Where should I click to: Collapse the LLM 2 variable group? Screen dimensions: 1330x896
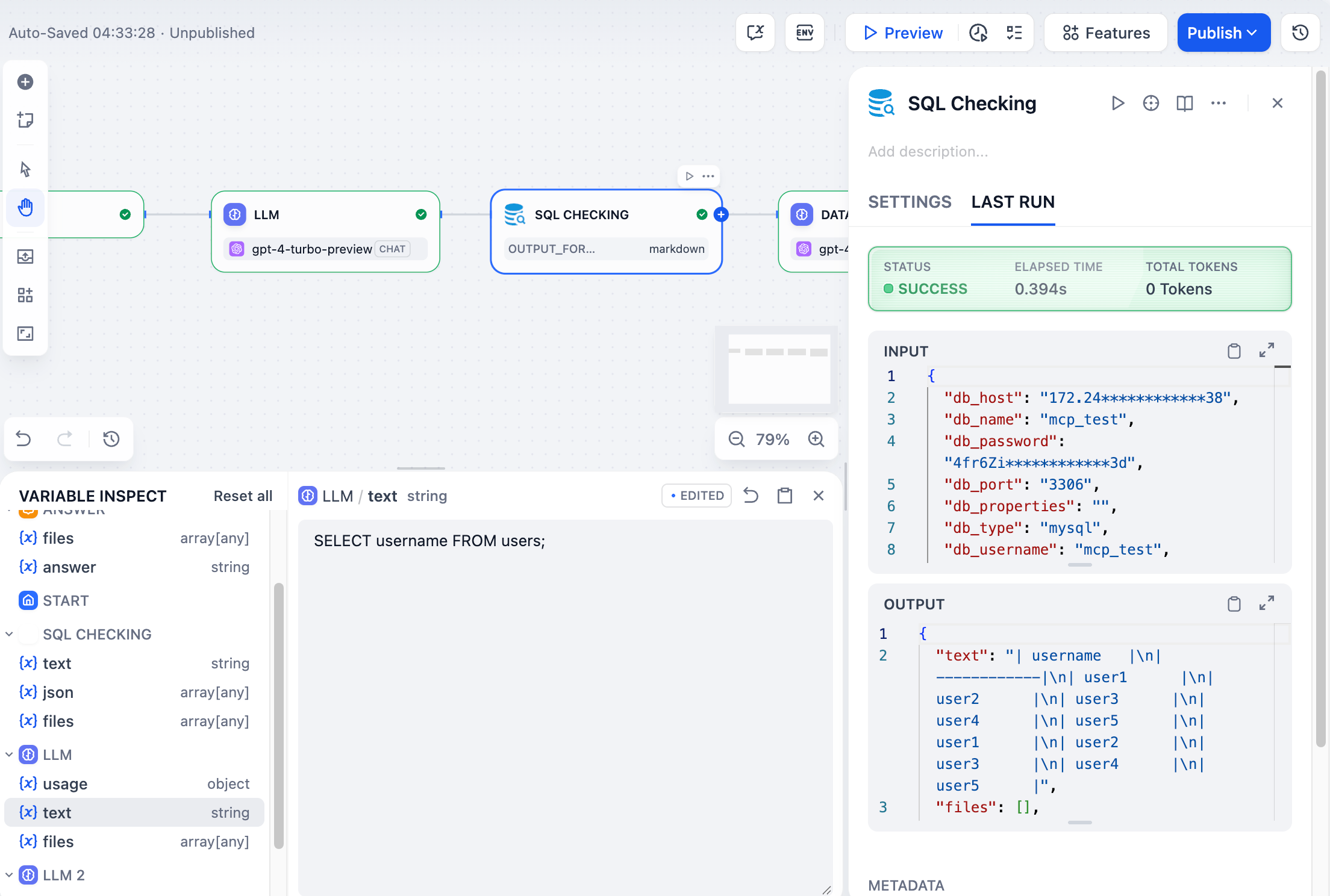click(9, 875)
